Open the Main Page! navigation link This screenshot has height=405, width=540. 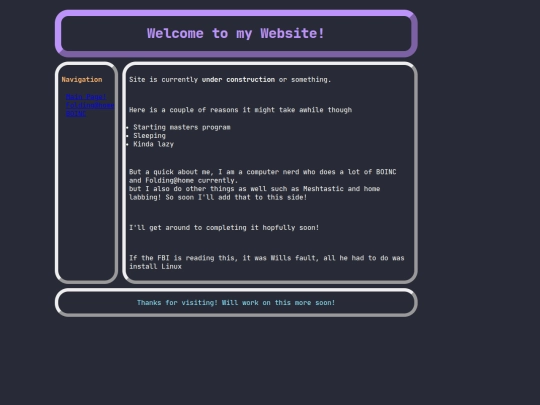point(86,97)
